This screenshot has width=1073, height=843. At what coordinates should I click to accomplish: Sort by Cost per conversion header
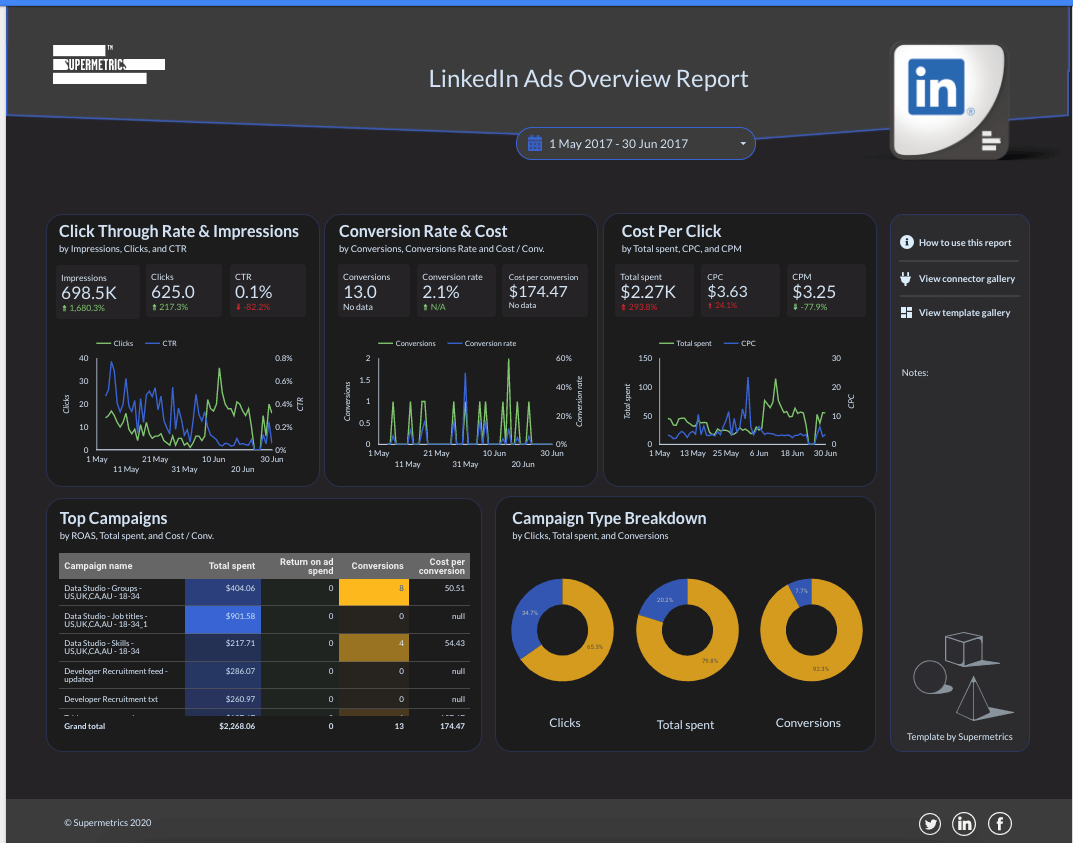tap(442, 566)
